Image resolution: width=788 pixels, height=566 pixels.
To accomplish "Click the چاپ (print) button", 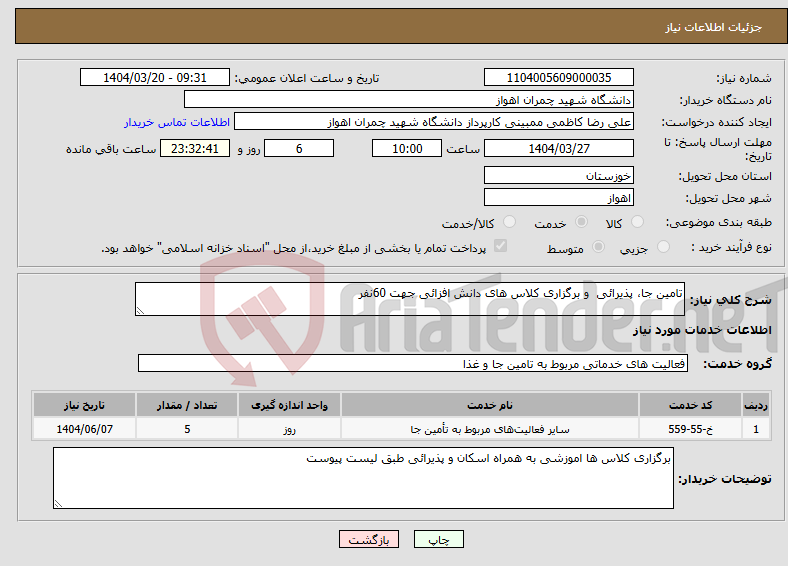I will pyautogui.click(x=438, y=539).
